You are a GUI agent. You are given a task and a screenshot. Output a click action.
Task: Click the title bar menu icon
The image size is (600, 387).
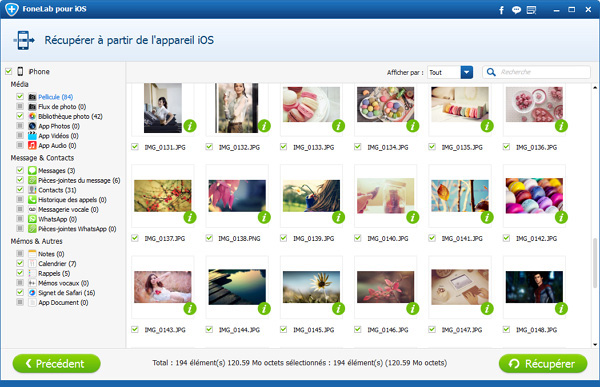(532, 10)
